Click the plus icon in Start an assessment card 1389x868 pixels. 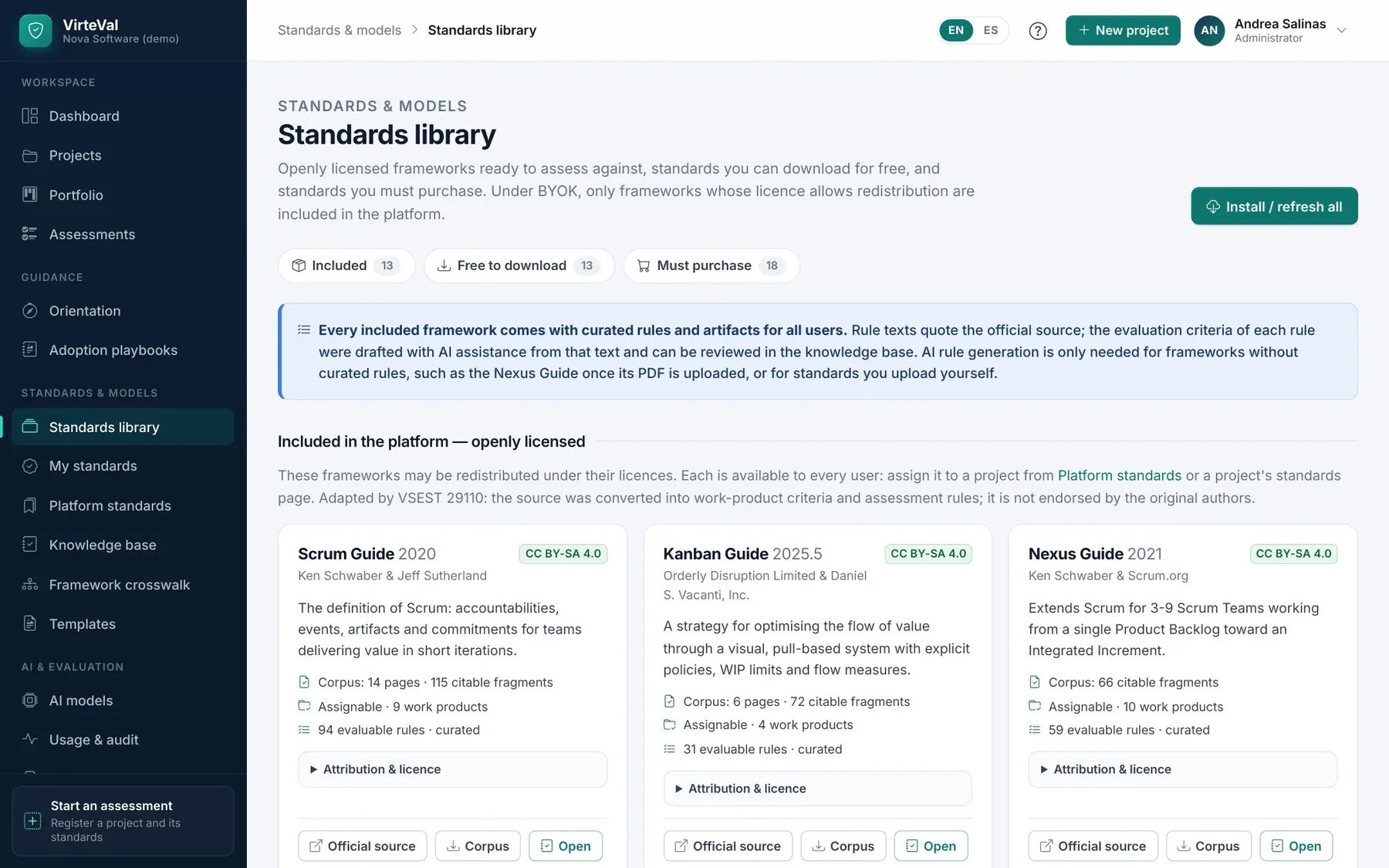(x=32, y=821)
